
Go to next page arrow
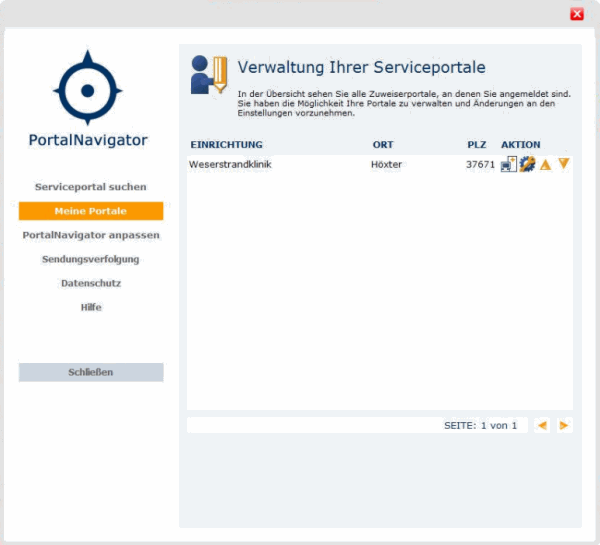click(564, 425)
